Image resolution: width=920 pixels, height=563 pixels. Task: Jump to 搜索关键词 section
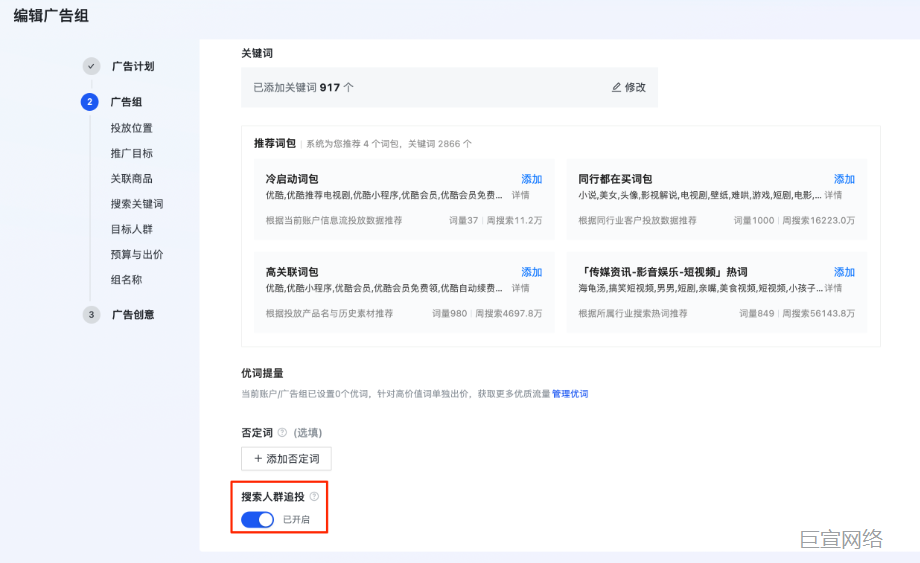pos(137,204)
